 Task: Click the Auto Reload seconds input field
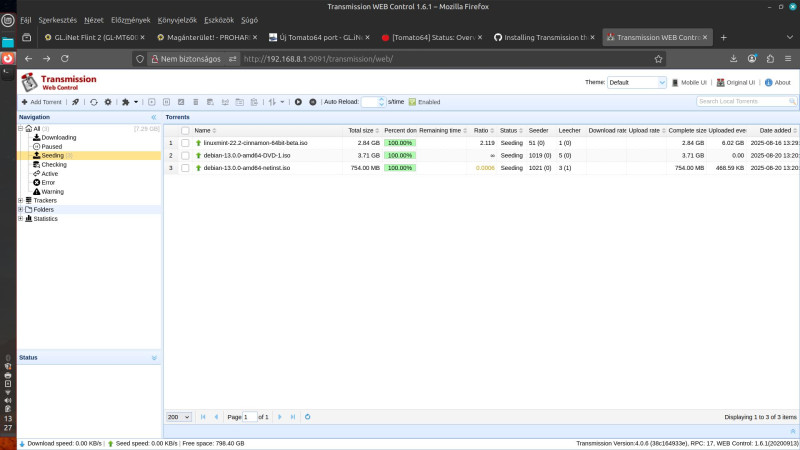[370, 102]
